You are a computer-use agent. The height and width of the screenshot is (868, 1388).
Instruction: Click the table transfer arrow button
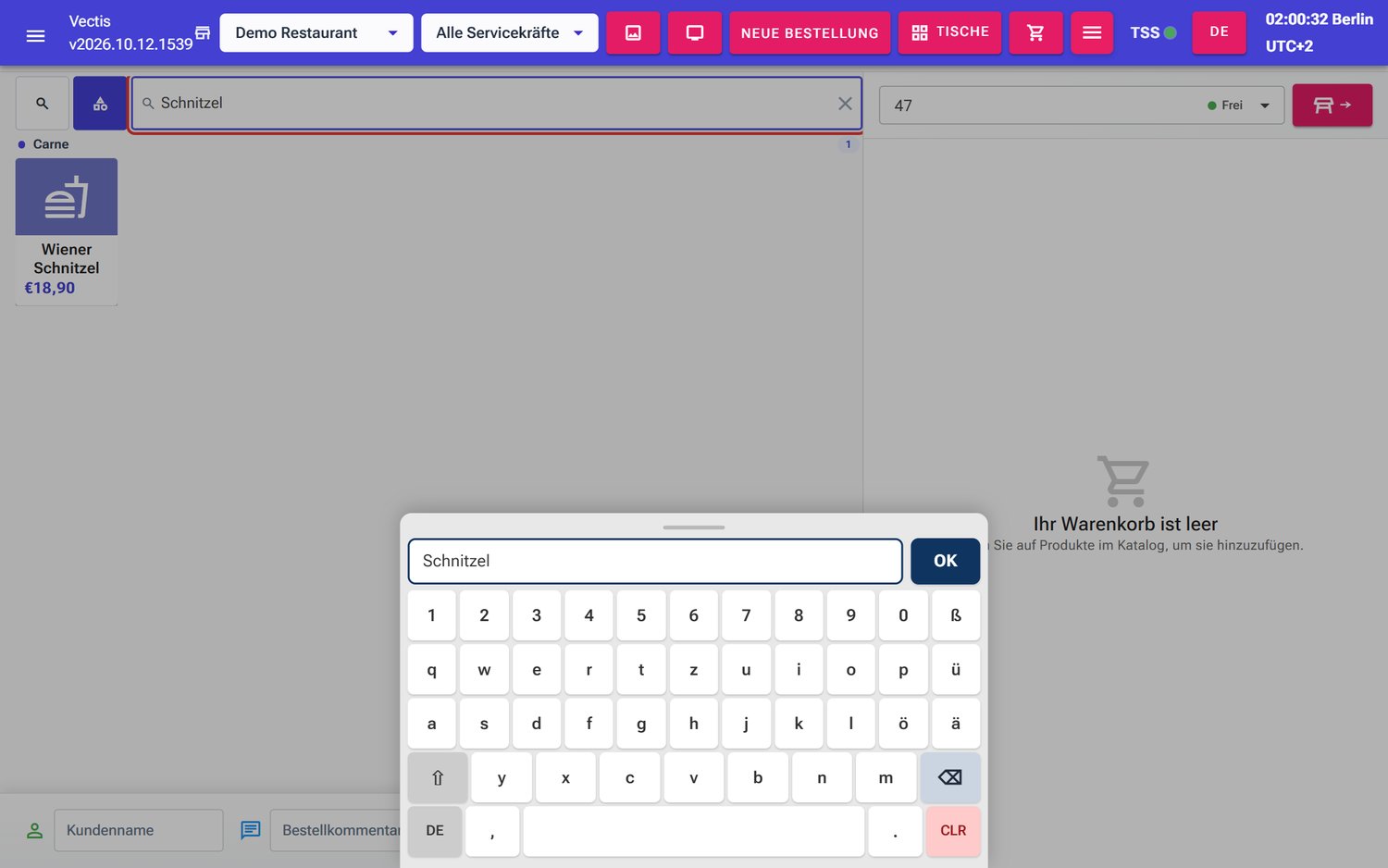[1332, 105]
